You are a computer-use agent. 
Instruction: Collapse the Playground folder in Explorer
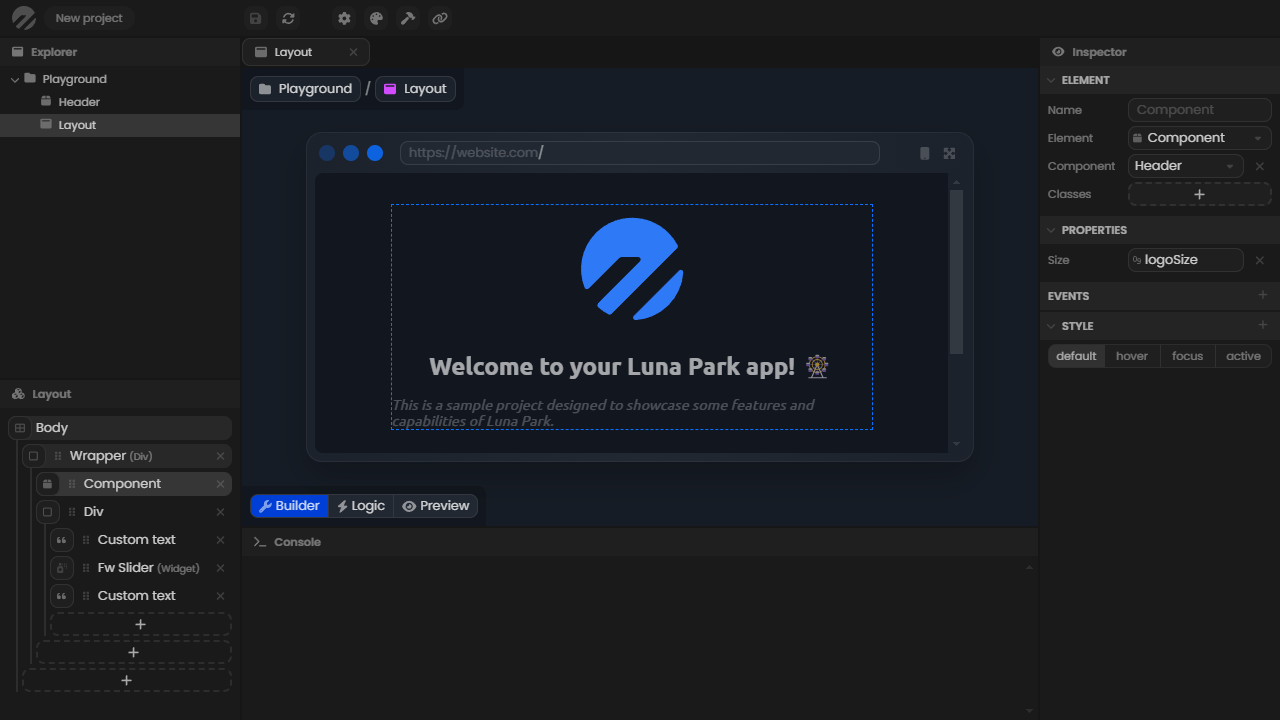(15, 79)
